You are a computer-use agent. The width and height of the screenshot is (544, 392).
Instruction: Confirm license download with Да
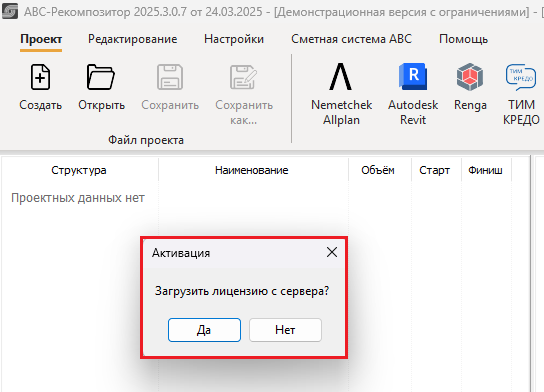(204, 330)
